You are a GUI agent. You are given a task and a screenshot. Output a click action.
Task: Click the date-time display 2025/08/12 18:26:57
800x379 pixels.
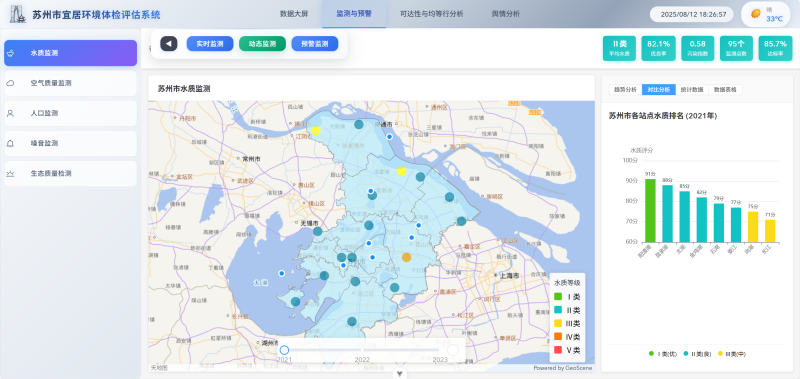(x=693, y=14)
